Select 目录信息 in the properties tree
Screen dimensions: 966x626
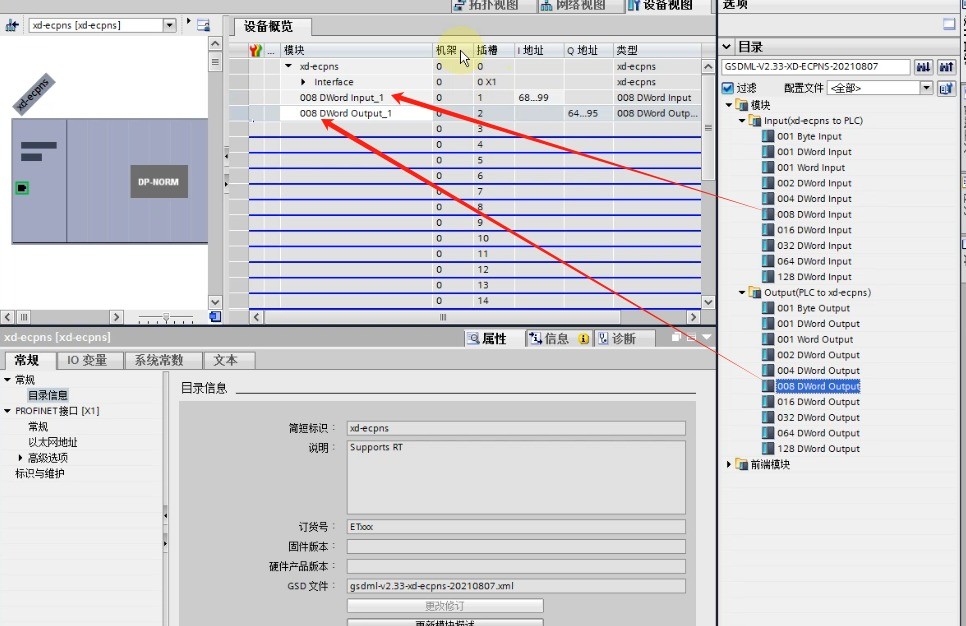(x=47, y=395)
